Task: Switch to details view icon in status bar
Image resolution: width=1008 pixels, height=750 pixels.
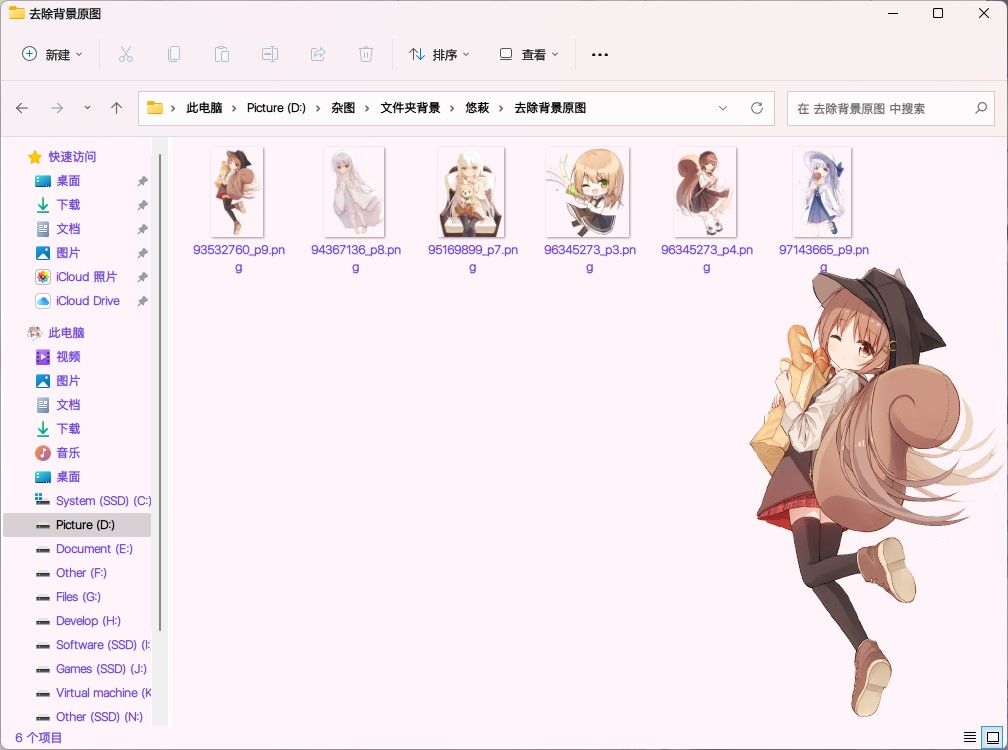Action: point(969,737)
